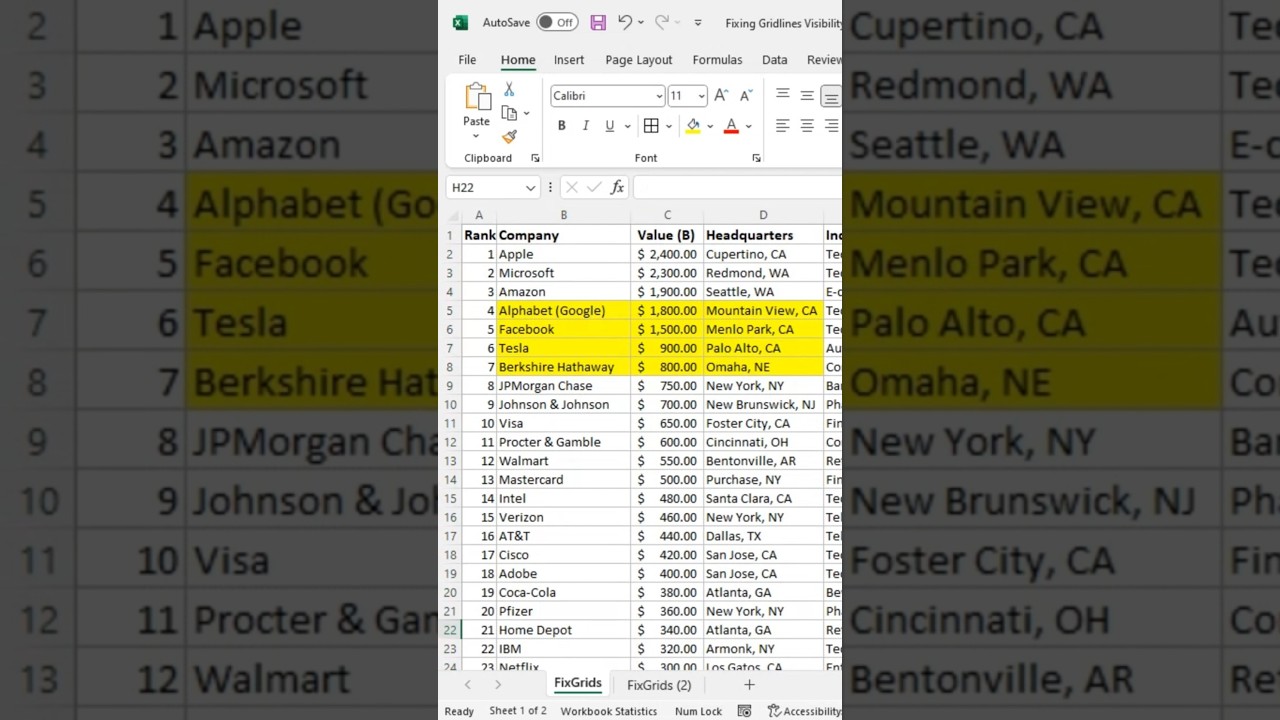Click the Paste clipboard icon

[477, 97]
